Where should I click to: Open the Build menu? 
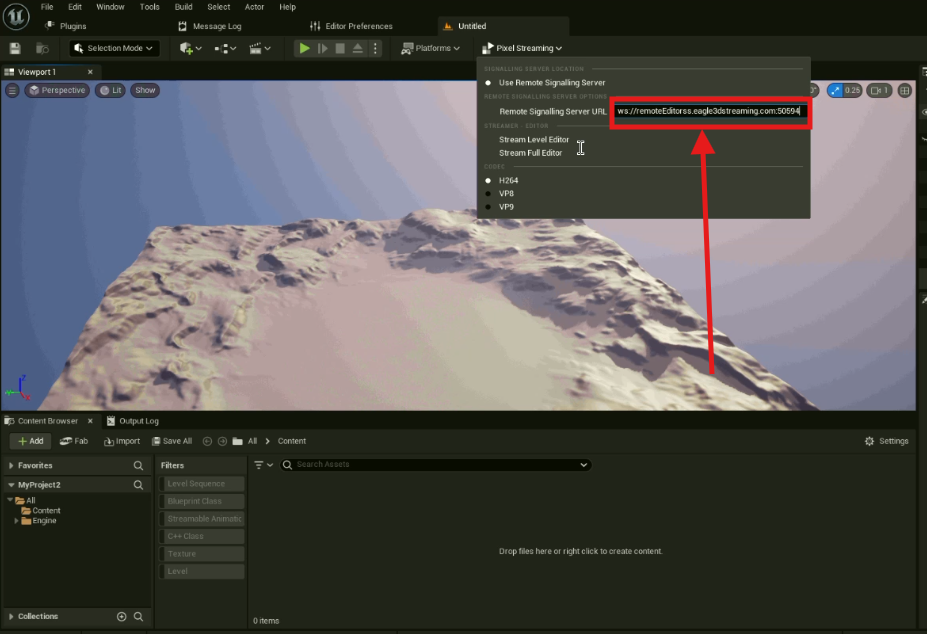point(183,7)
